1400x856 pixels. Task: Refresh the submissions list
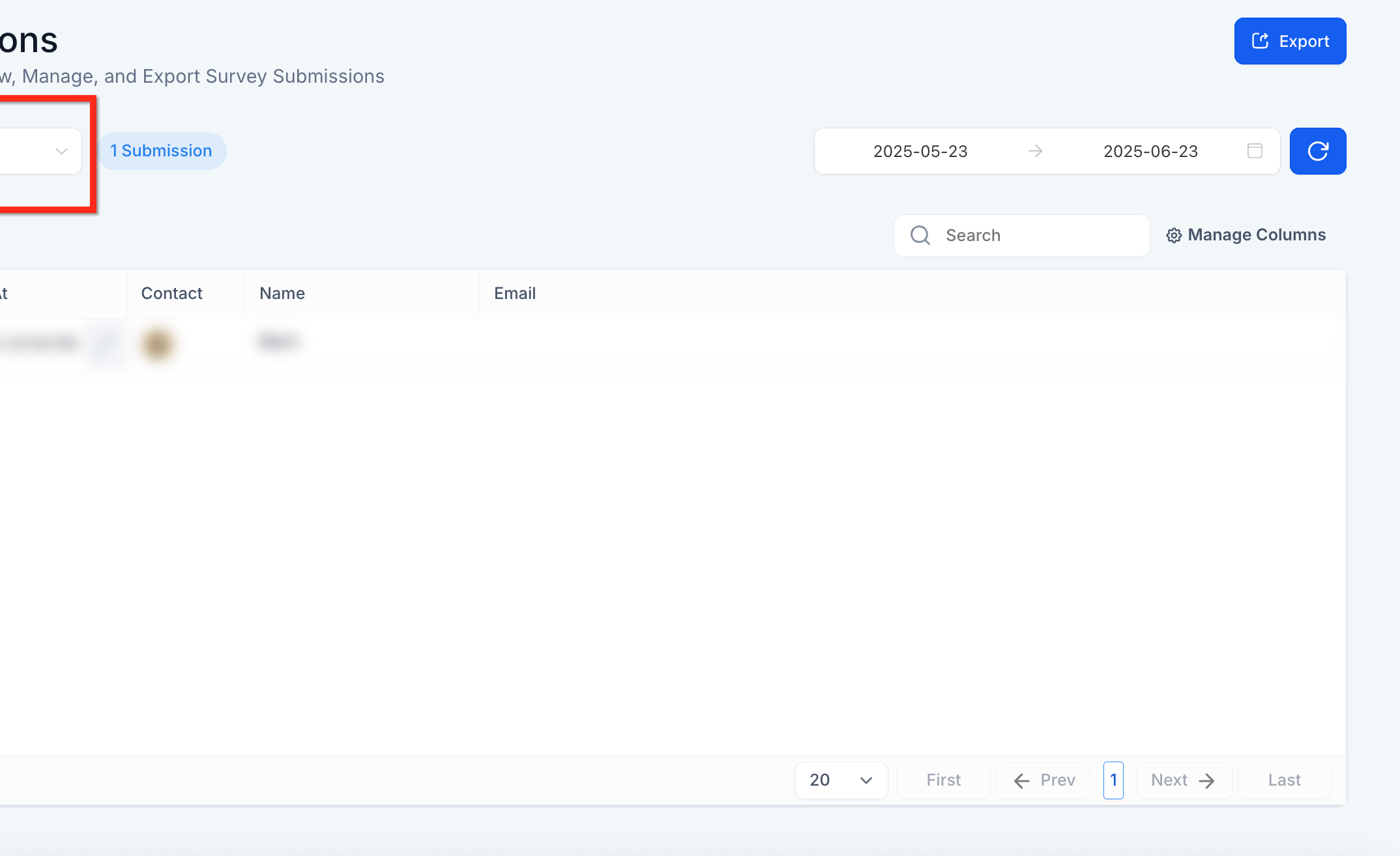coord(1318,151)
